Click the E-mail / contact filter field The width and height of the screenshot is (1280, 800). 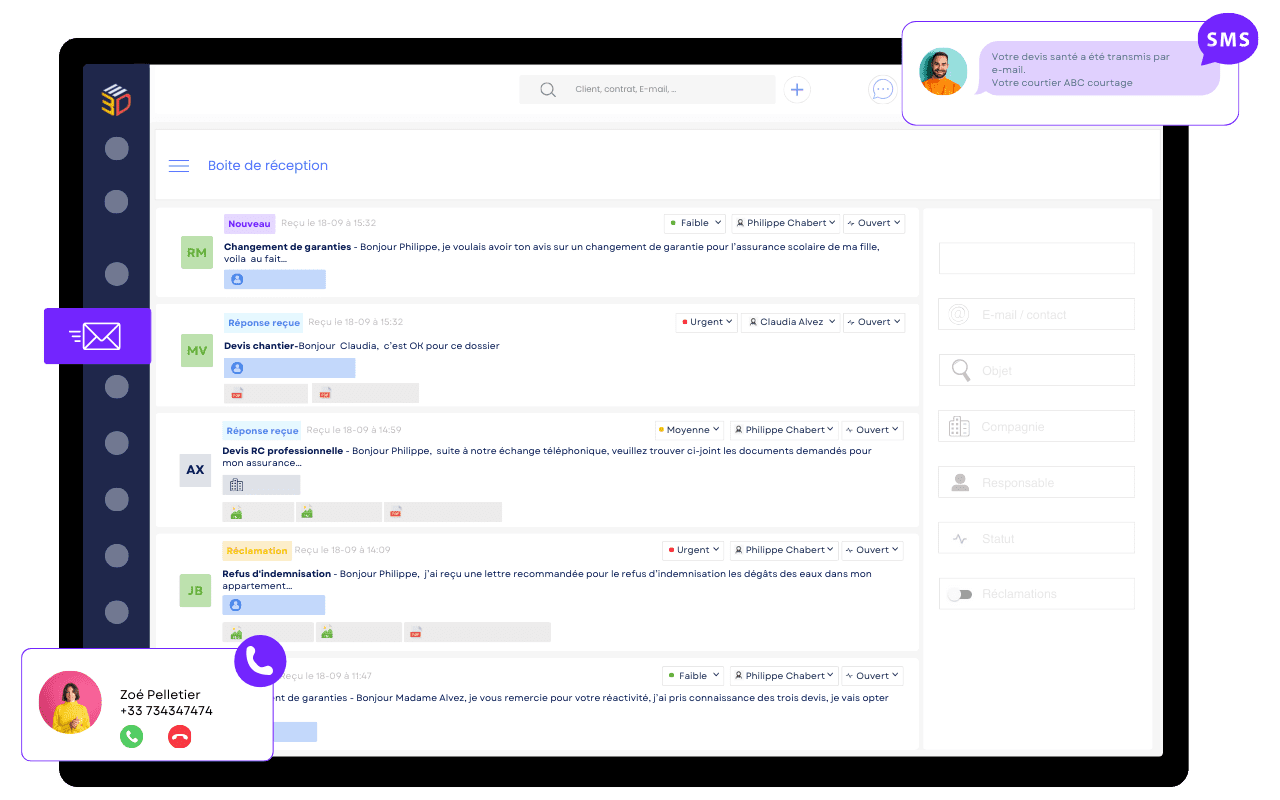pos(1037,314)
